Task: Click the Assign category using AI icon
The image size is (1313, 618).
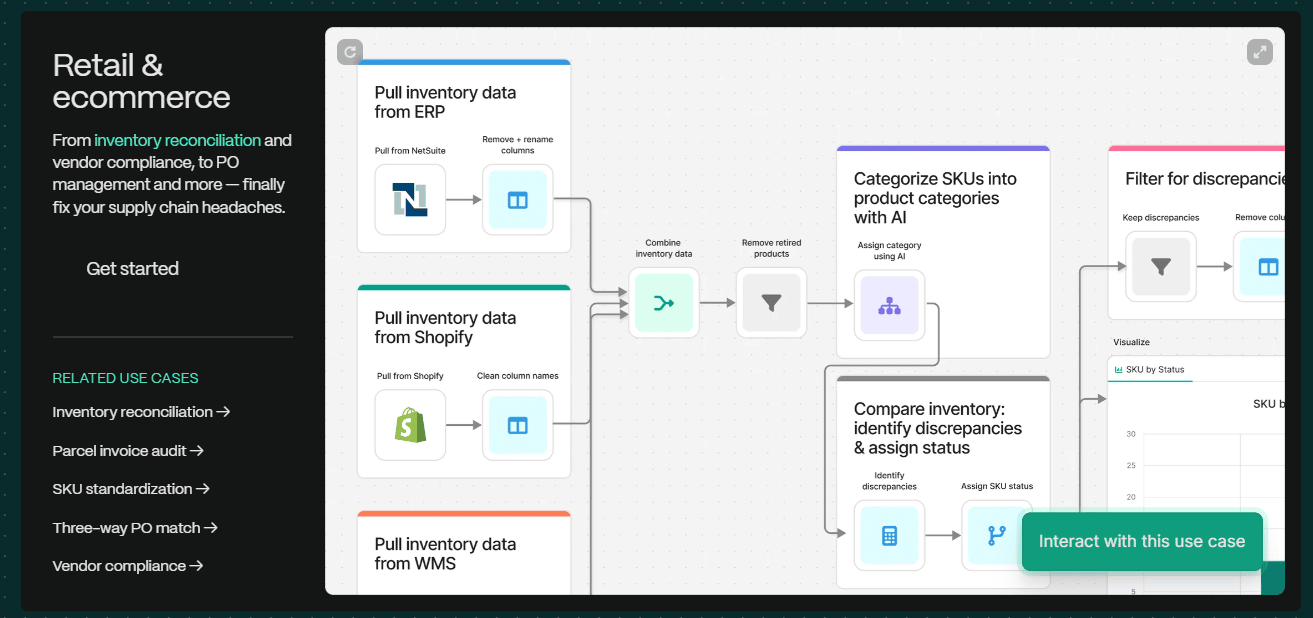Action: pos(889,305)
